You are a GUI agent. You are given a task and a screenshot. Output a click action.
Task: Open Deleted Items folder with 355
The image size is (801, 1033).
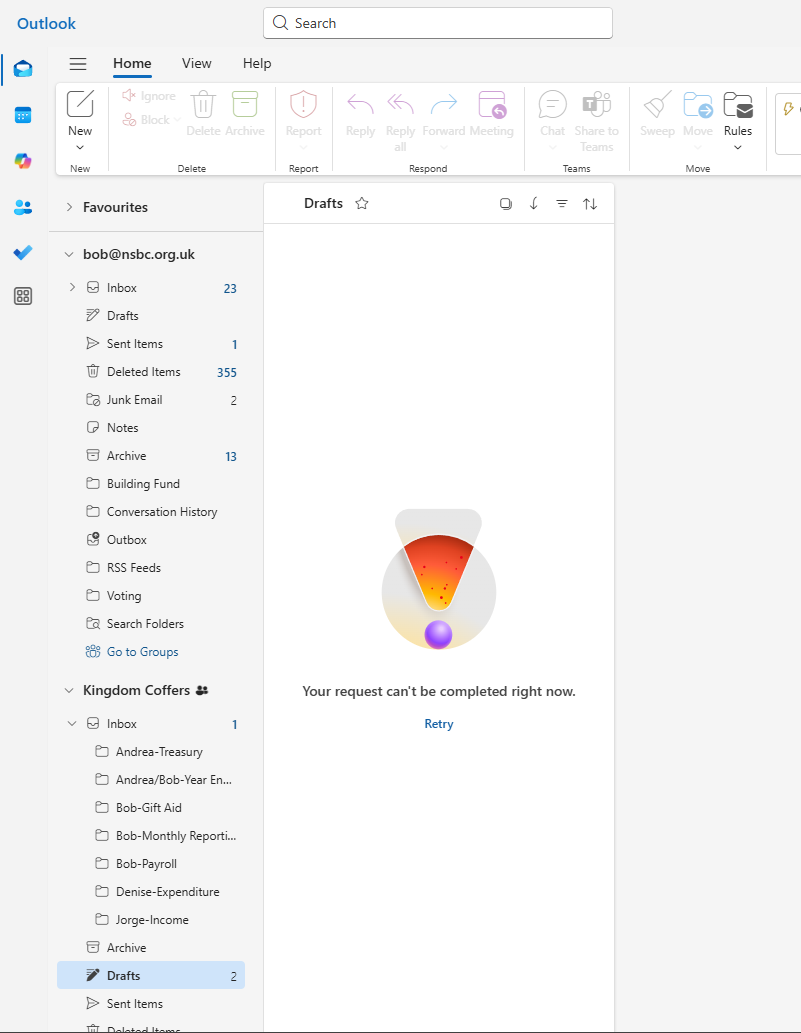[151, 372]
